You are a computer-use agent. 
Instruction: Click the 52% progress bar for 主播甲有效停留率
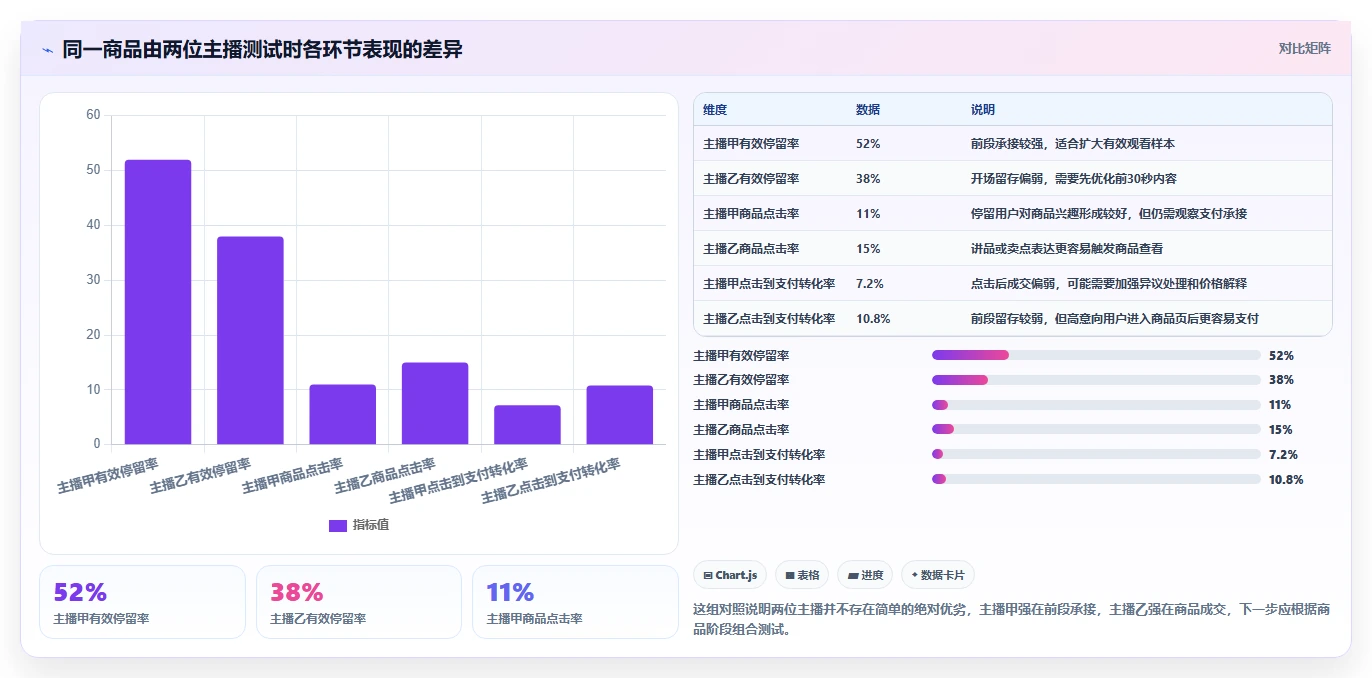pyautogui.click(x=1096, y=355)
